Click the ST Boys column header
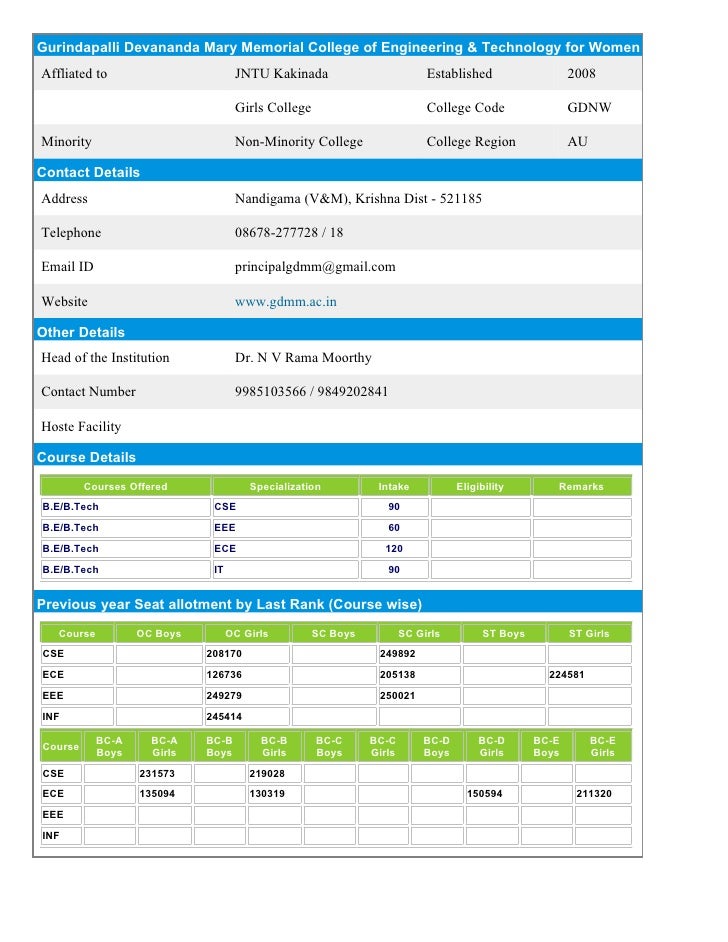Viewport: 728px width, 942px height. tap(503, 633)
